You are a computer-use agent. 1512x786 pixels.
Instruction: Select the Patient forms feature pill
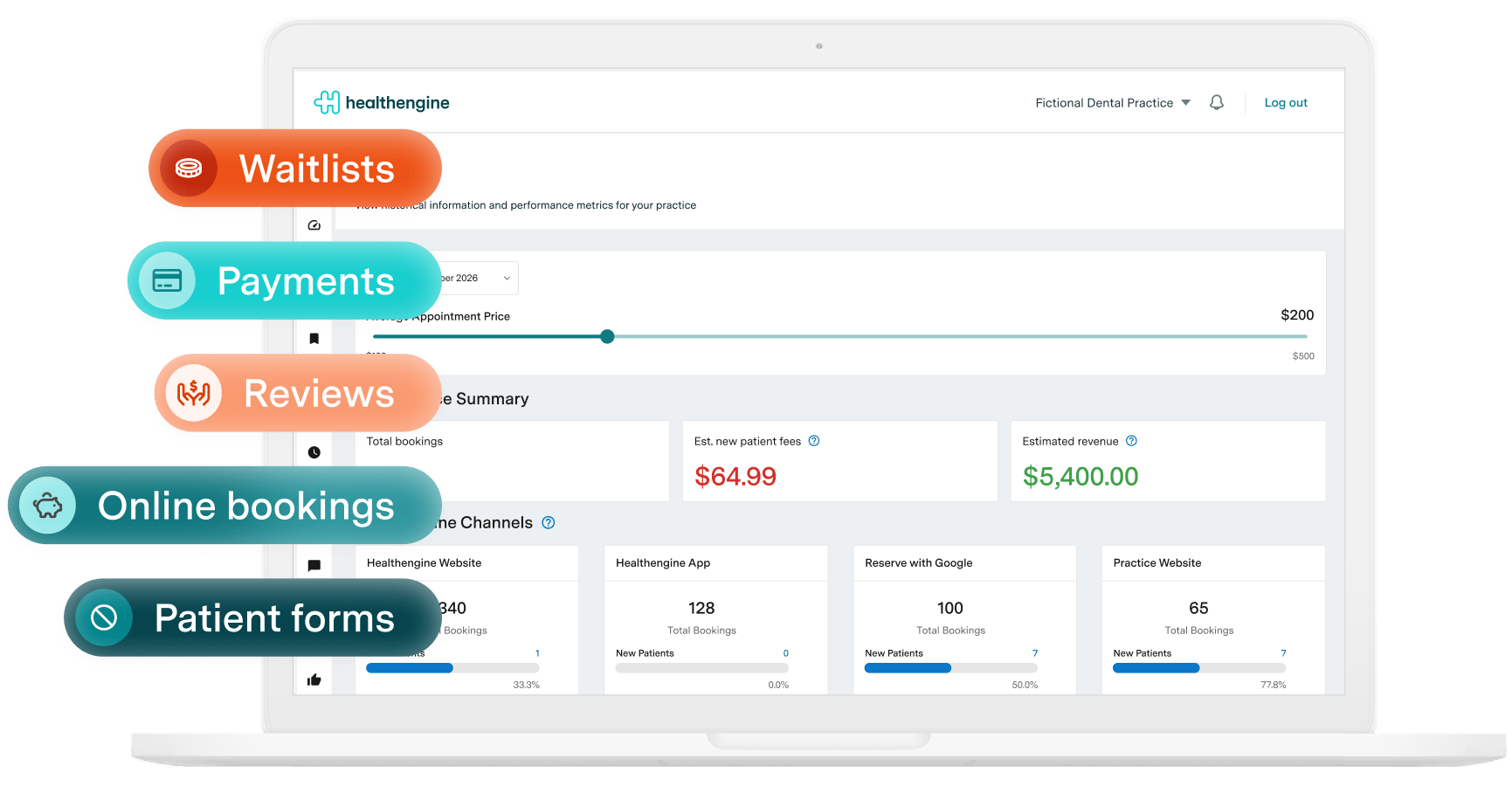(253, 618)
